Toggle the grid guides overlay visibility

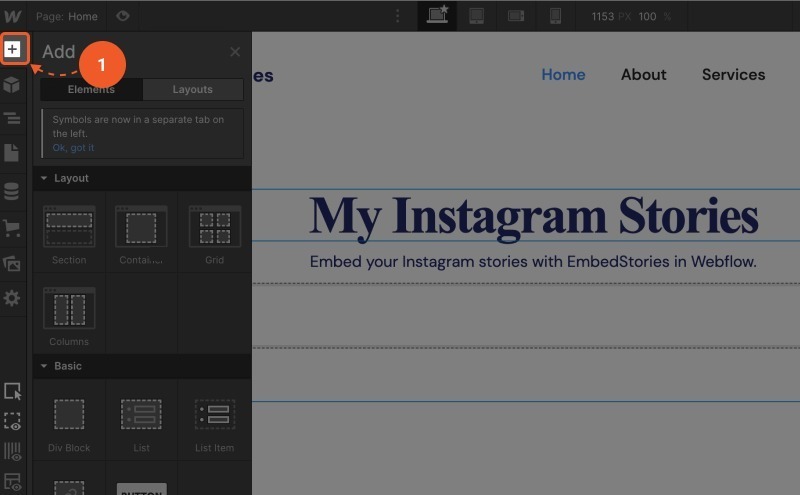pyautogui.click(x=12, y=452)
